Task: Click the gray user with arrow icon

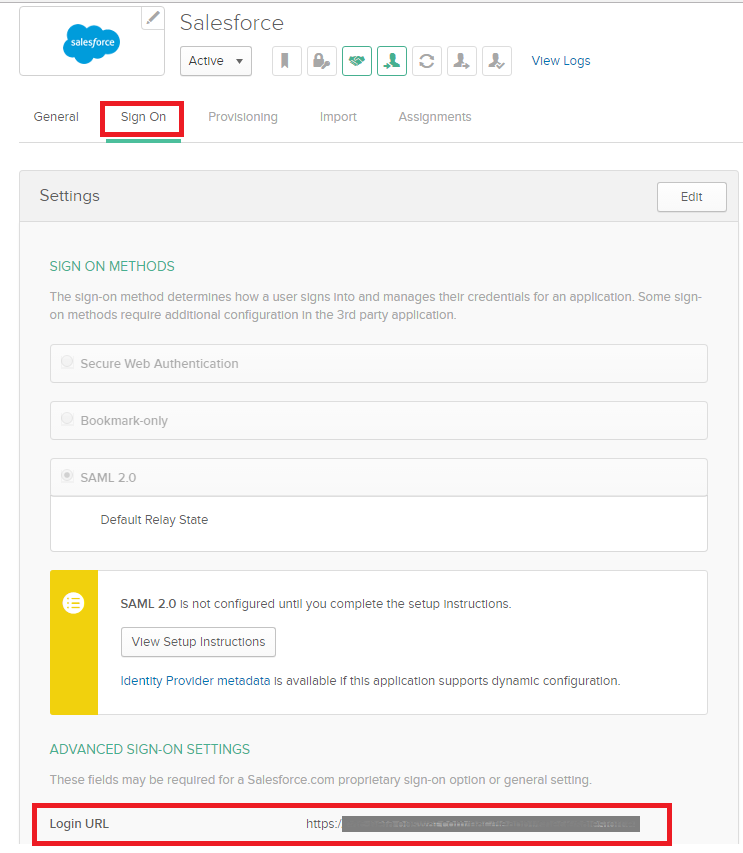Action: tap(461, 61)
